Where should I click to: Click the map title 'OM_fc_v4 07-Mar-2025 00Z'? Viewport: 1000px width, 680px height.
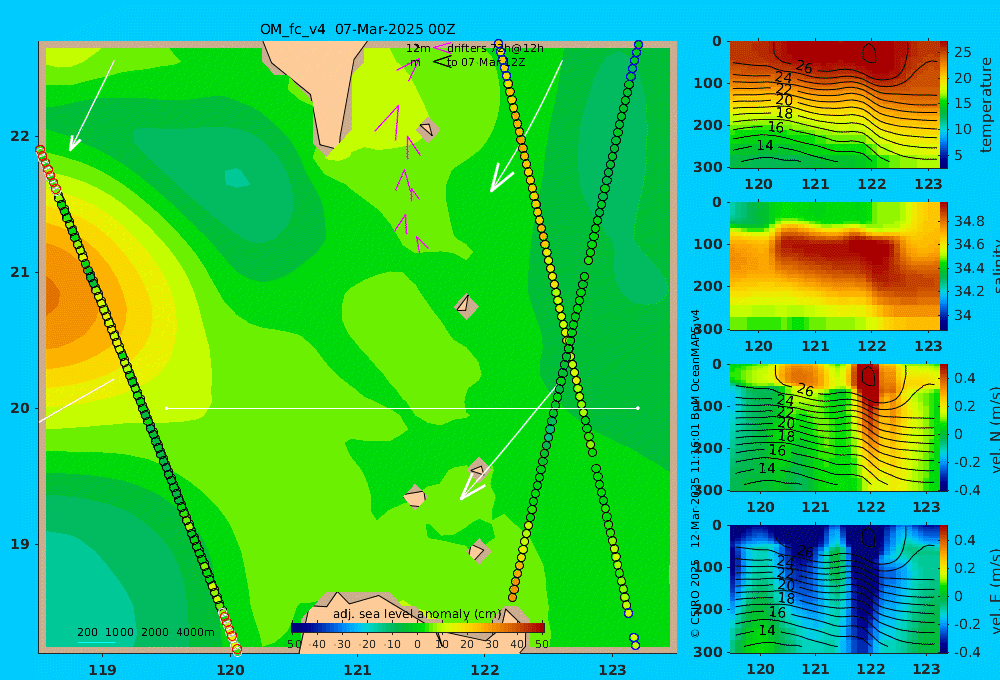tap(357, 29)
